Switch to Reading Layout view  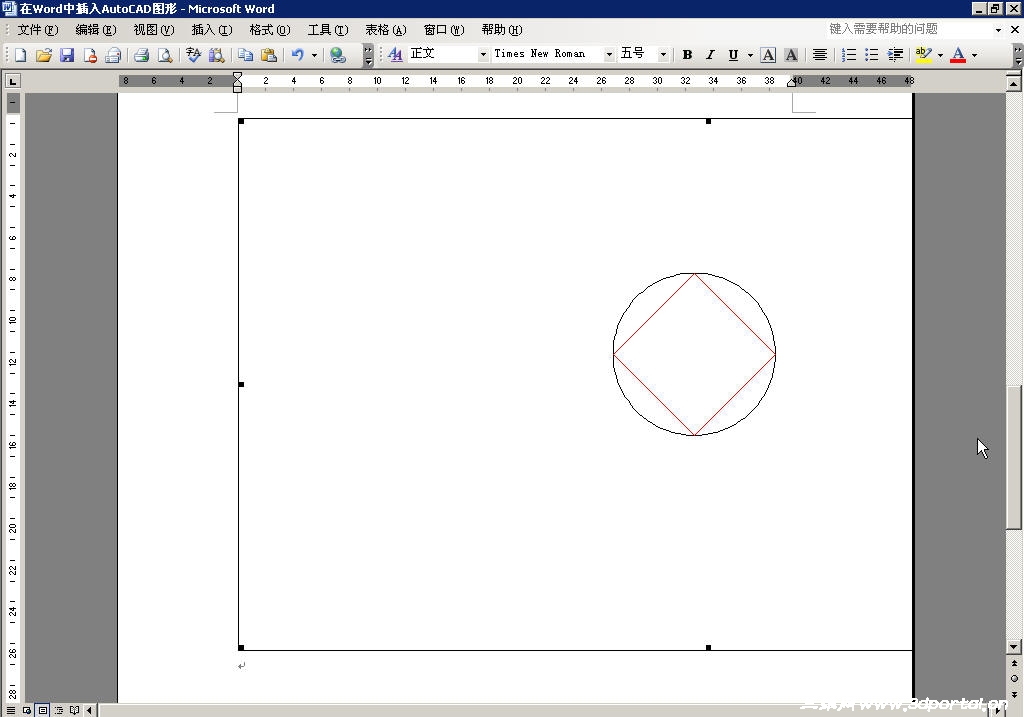[74, 710]
